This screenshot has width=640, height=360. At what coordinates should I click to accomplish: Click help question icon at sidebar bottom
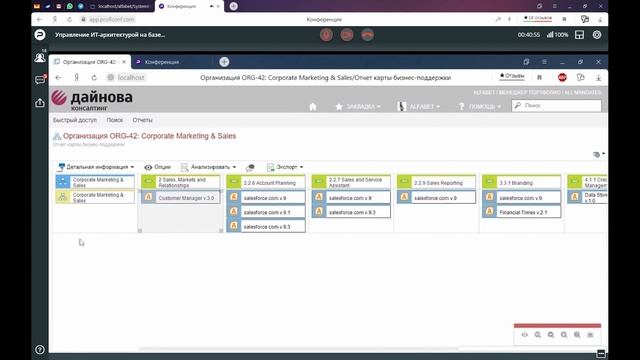coord(40,349)
